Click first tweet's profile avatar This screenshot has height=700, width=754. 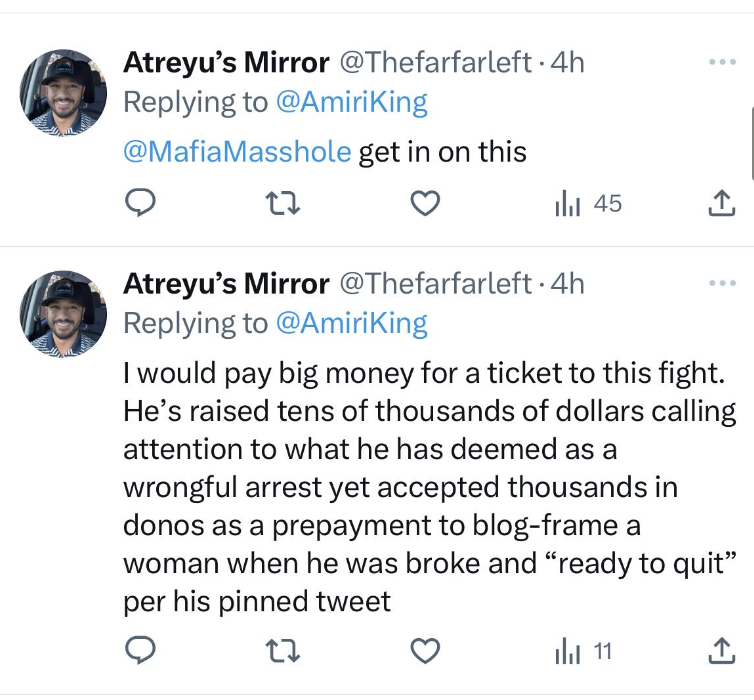(64, 92)
